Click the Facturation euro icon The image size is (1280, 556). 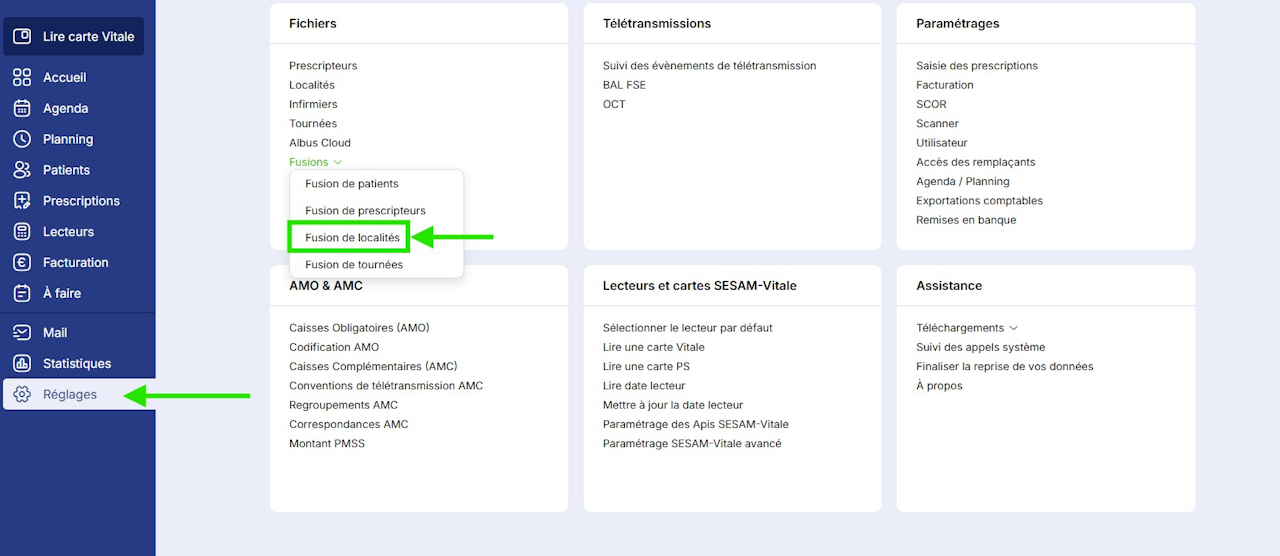tap(22, 263)
